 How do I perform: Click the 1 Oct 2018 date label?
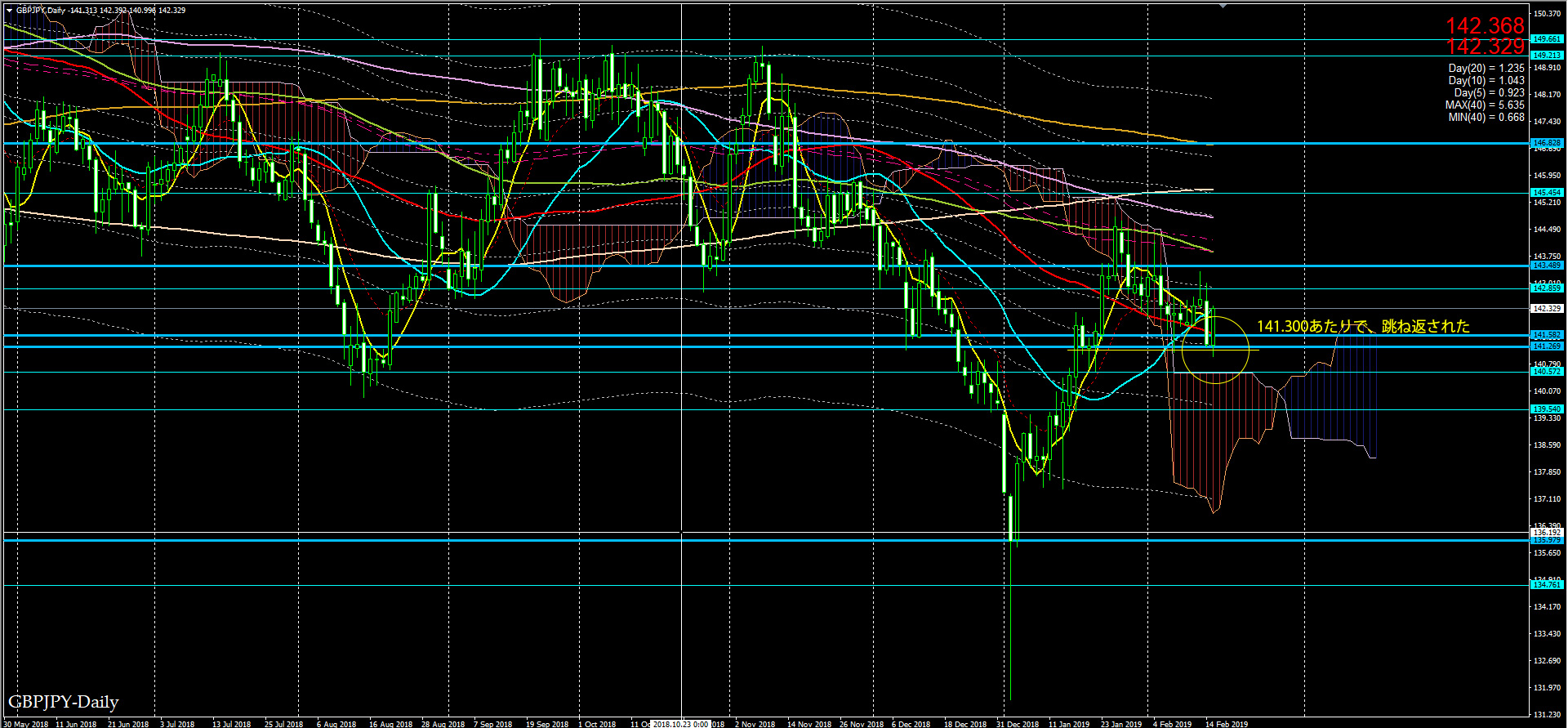597,724
